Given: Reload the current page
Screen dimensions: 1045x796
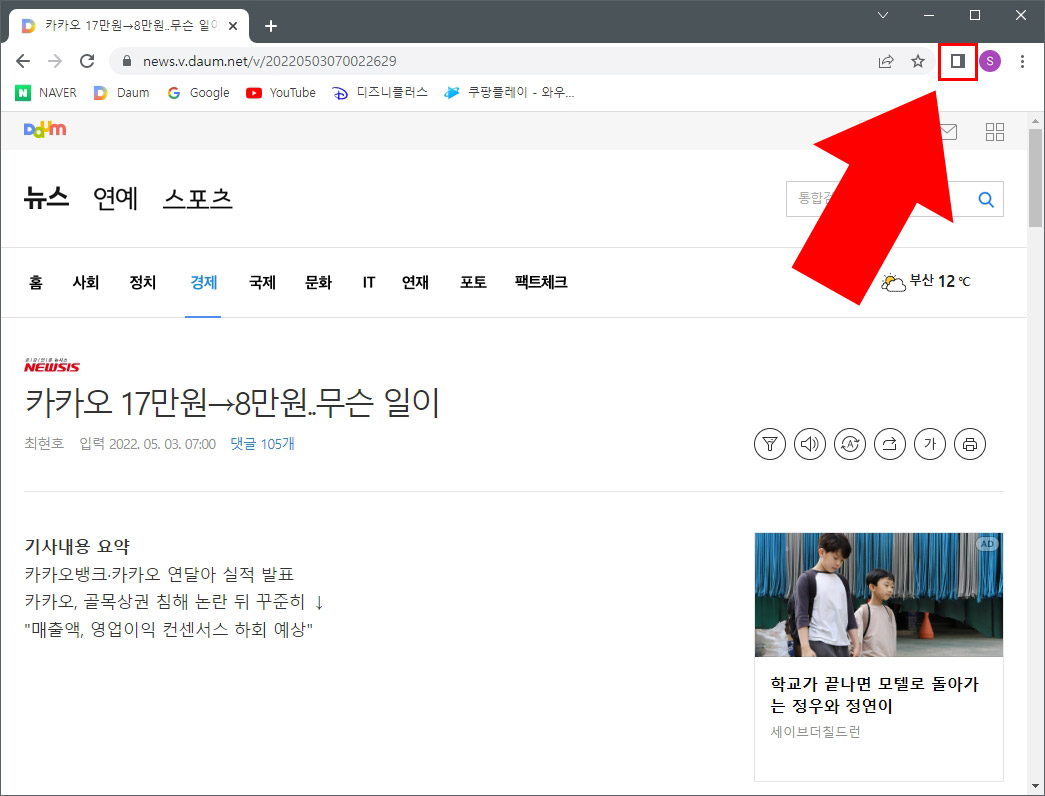Looking at the screenshot, I should pyautogui.click(x=87, y=60).
